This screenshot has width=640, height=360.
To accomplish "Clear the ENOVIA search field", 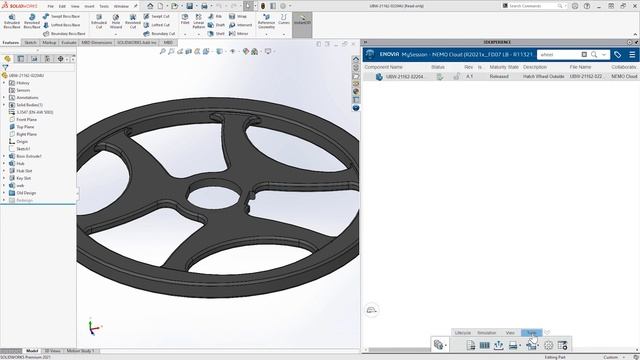I will (584, 54).
